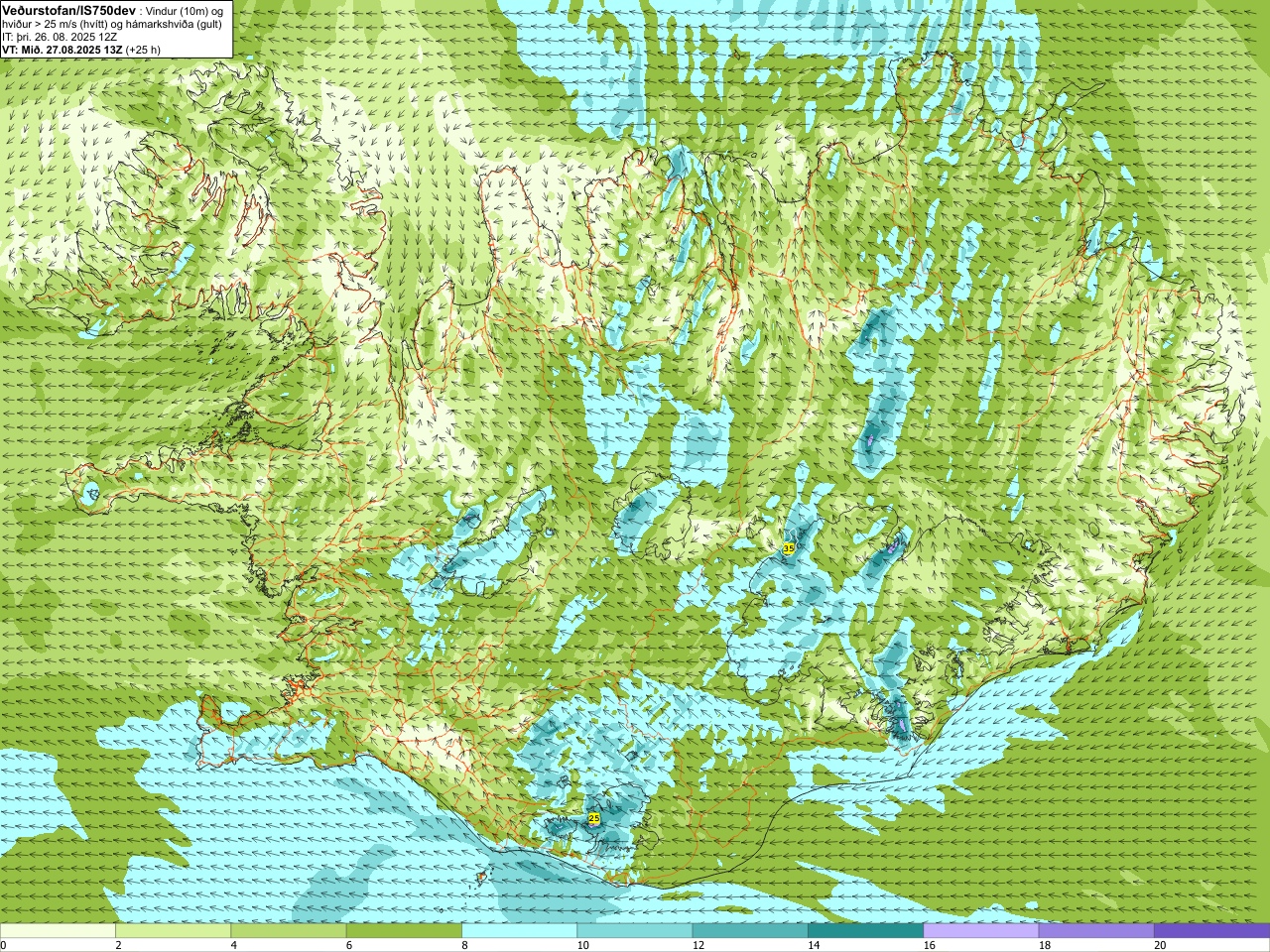Select the pale yellow 0–2 m/s swatch

click(x=58, y=931)
